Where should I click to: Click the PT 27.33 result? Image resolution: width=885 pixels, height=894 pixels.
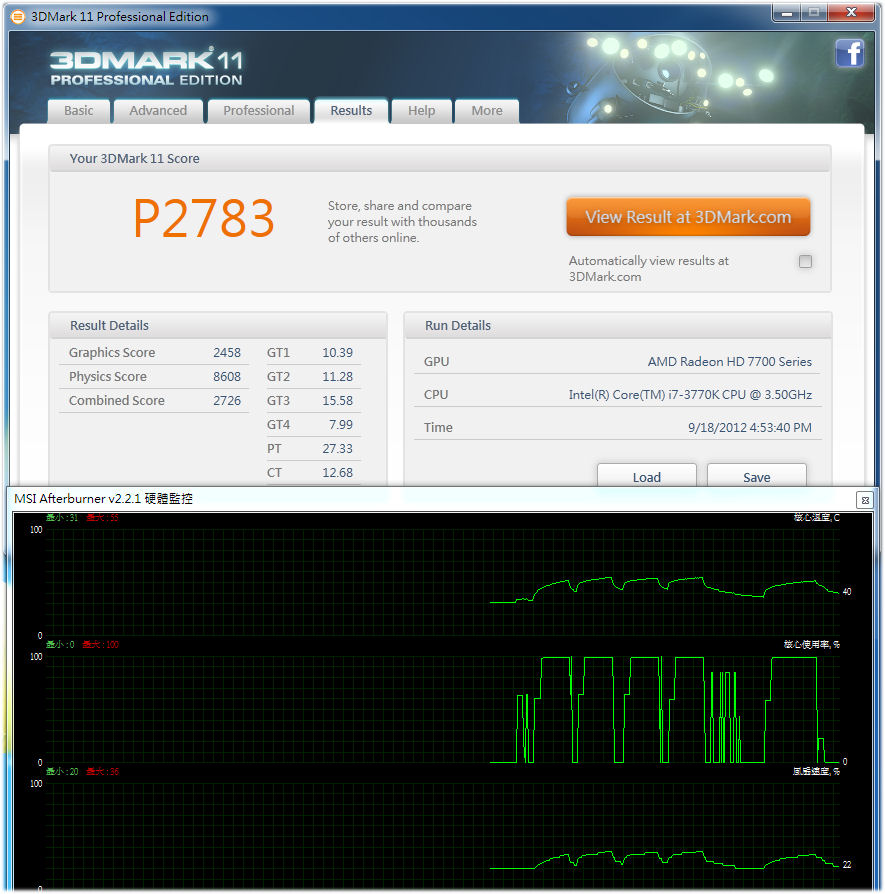pos(312,448)
